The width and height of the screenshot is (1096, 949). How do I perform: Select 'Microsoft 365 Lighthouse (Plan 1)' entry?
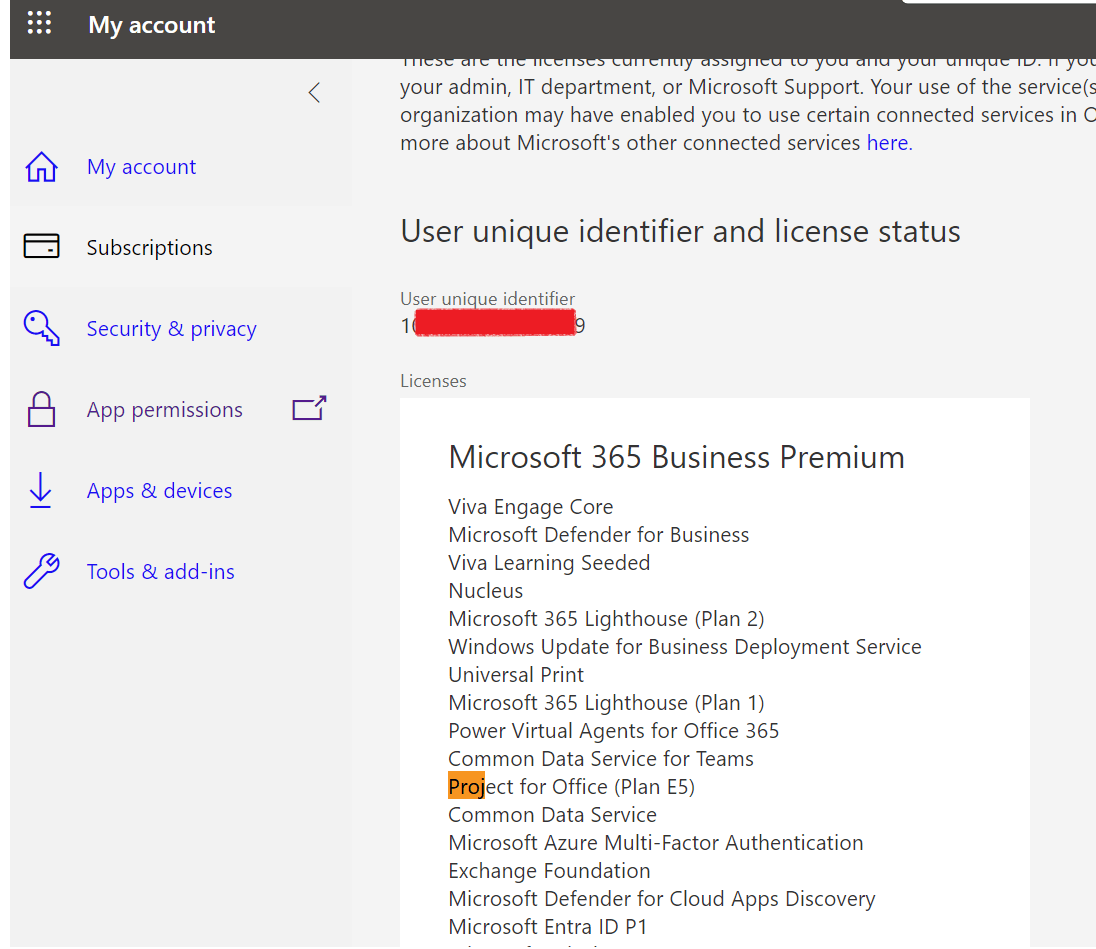(x=607, y=702)
